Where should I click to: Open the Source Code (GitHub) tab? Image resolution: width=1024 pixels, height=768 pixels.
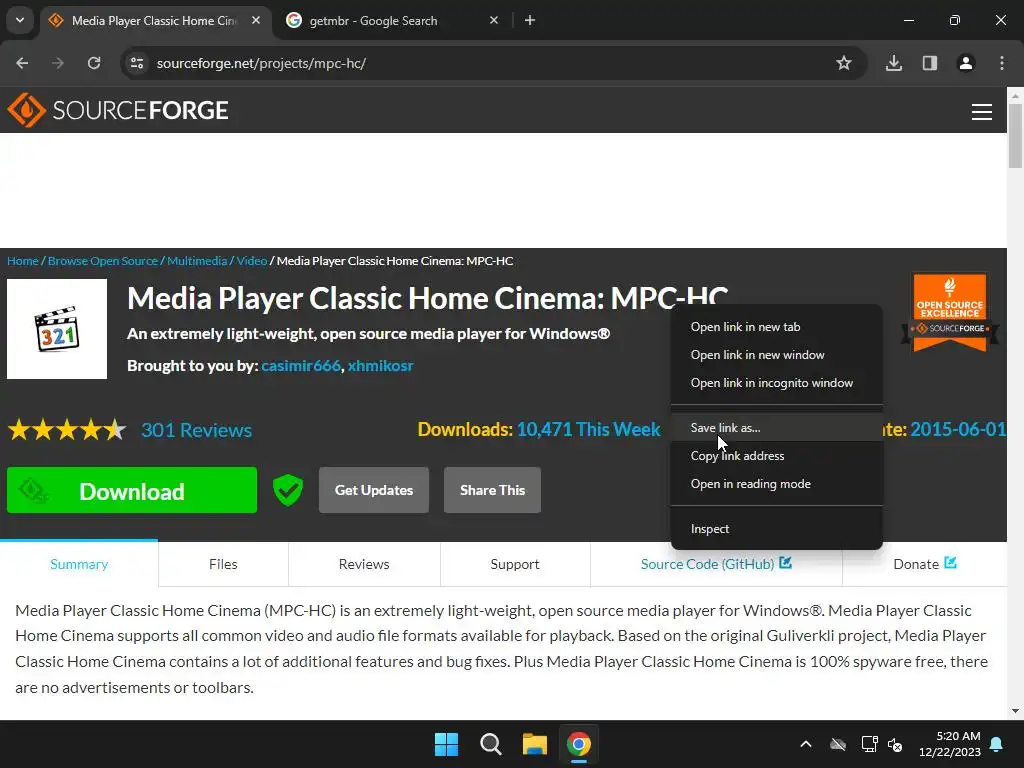716,564
